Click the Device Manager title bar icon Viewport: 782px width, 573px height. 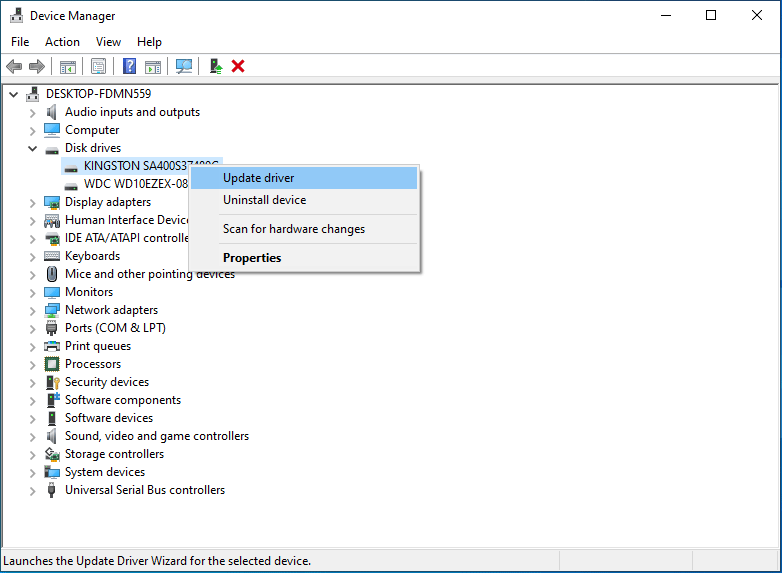[x=16, y=15]
